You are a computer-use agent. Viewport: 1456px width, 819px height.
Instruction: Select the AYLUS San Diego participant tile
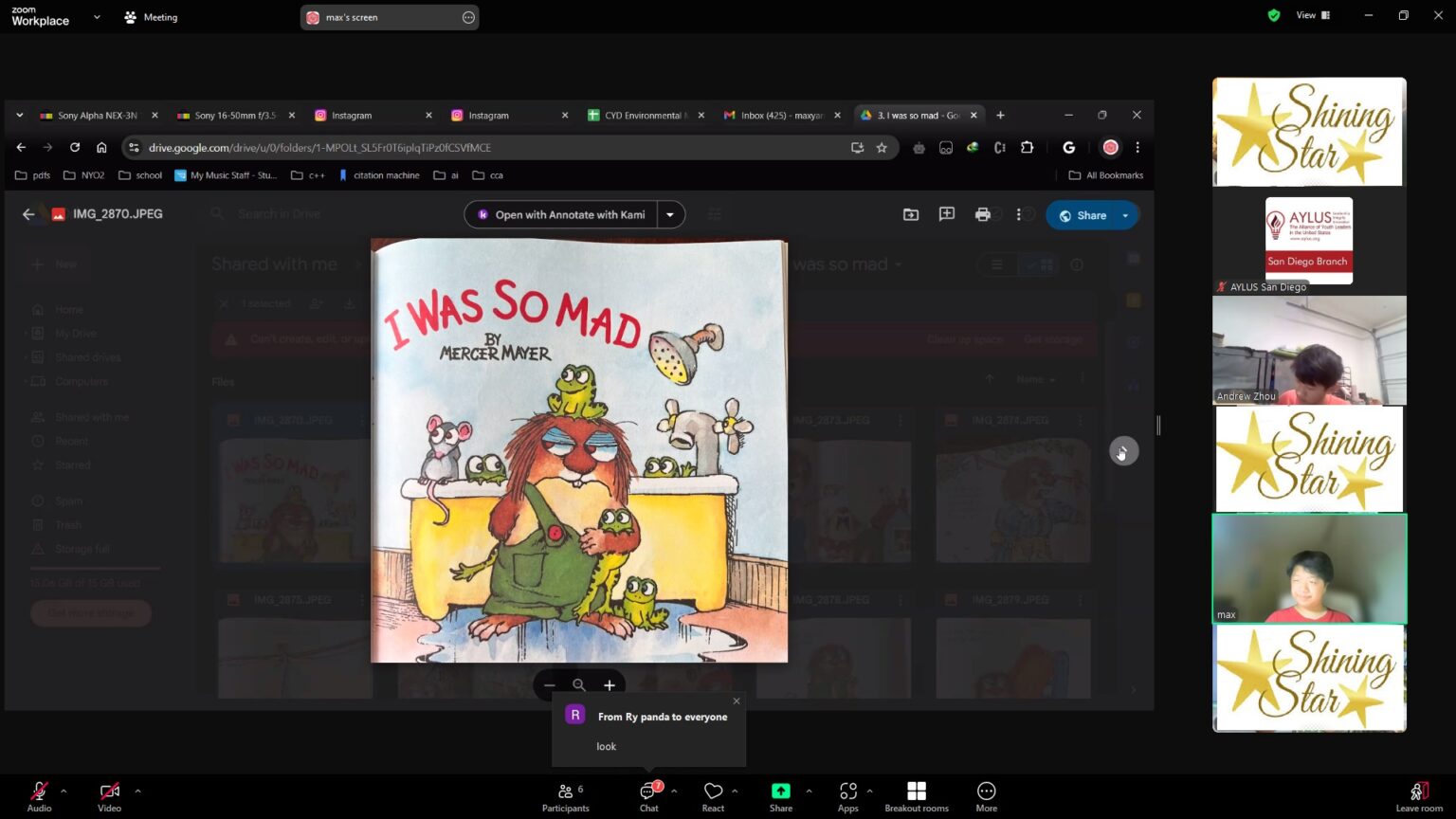[x=1309, y=241]
